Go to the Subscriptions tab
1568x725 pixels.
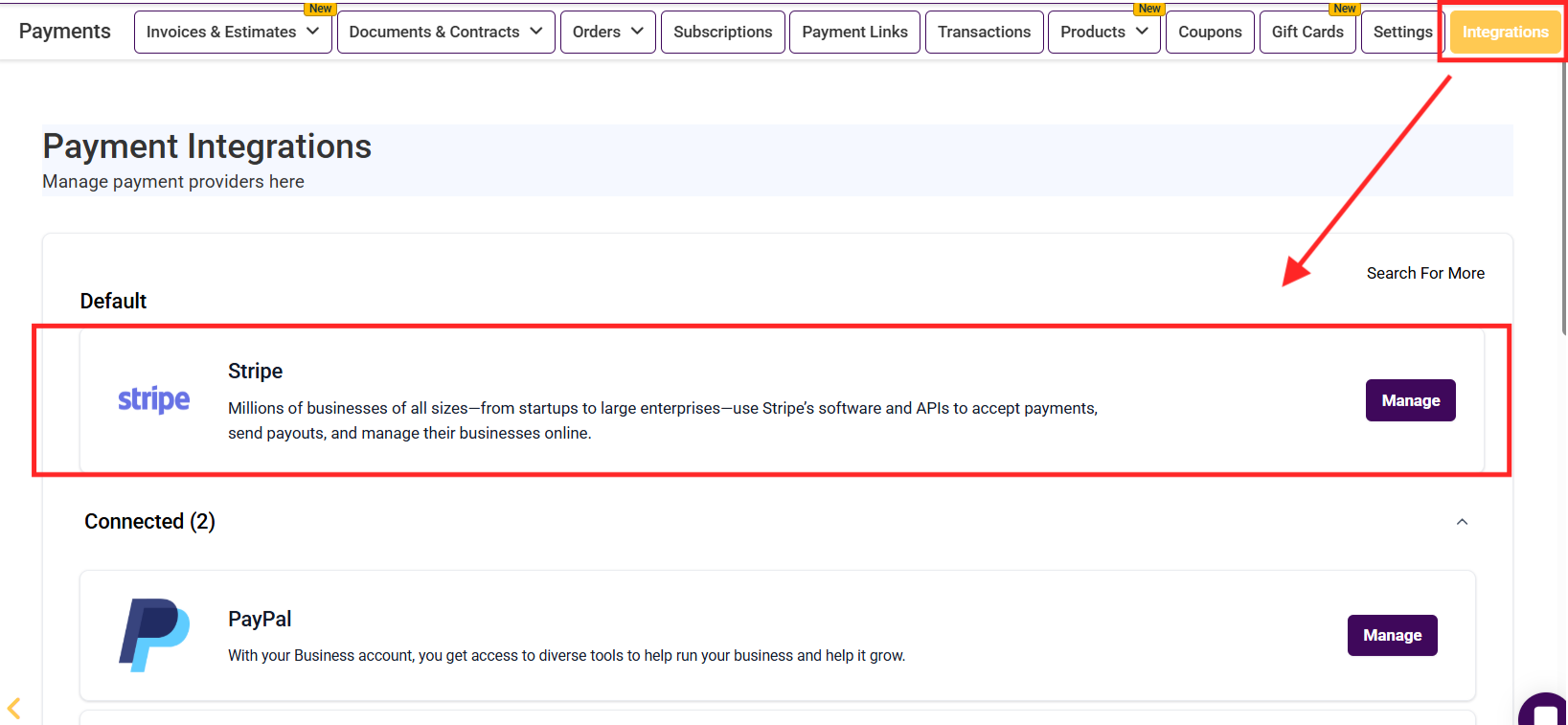point(723,32)
